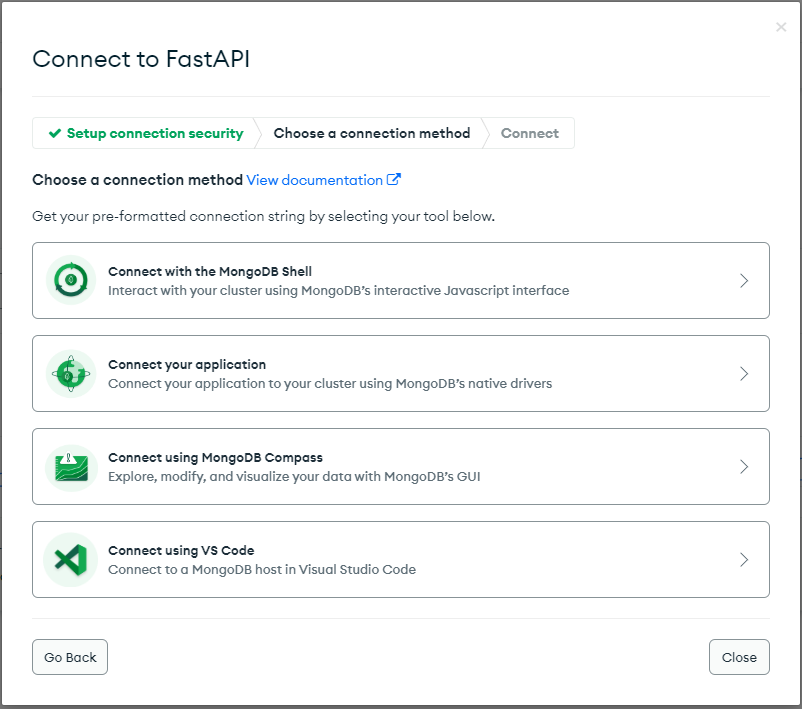Screen dimensions: 802x709
Task: Click the MongoDB Compass map icon
Action: [71, 467]
